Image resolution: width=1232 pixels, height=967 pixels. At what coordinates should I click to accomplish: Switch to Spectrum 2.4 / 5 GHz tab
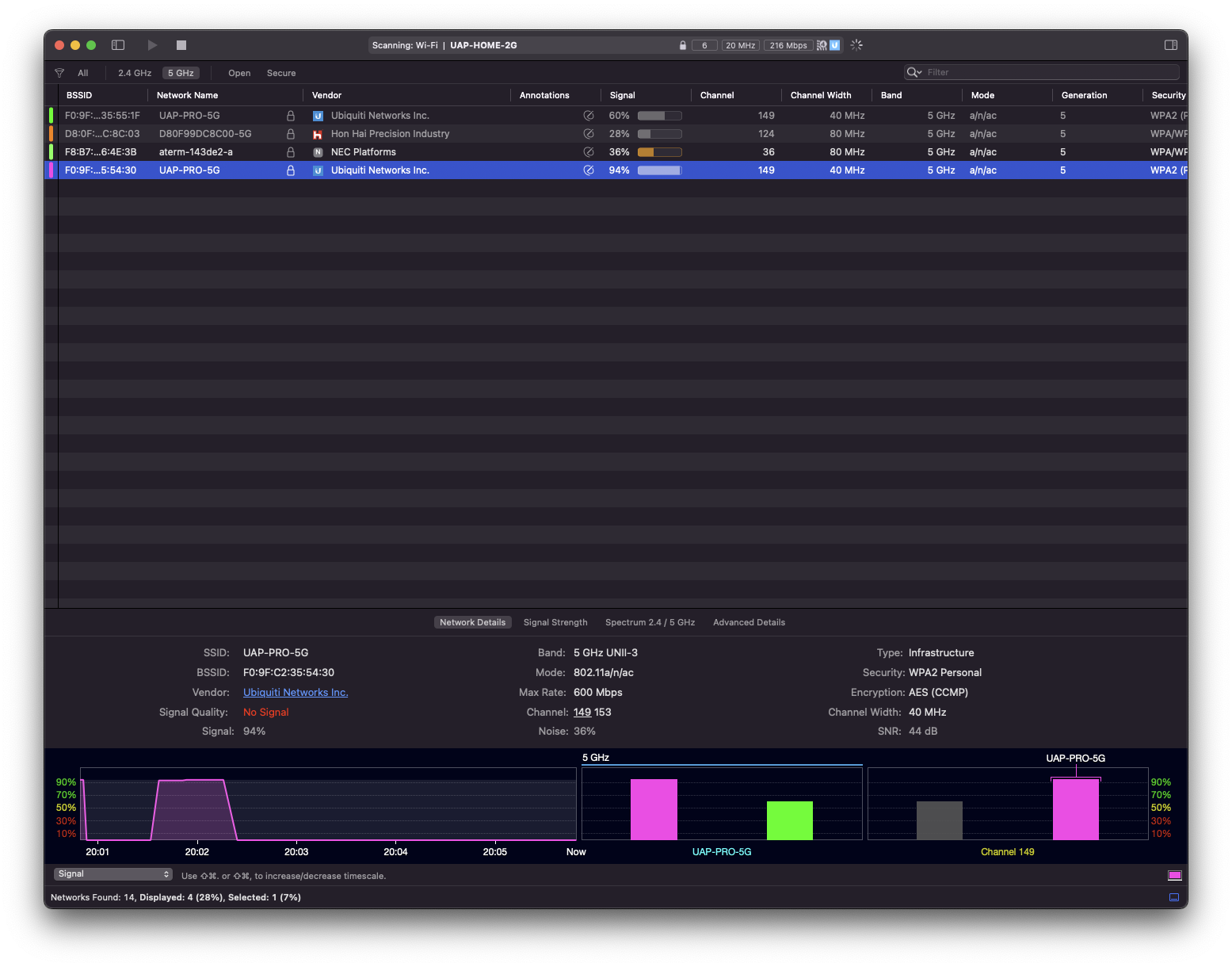[x=650, y=622]
